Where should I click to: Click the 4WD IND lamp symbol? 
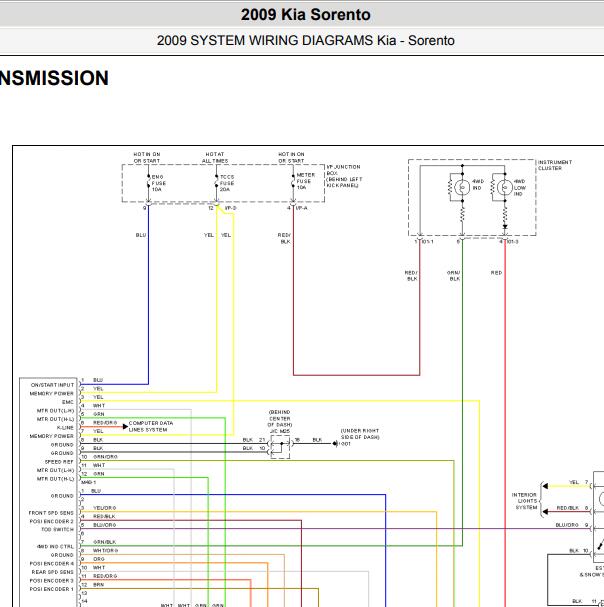point(462,187)
